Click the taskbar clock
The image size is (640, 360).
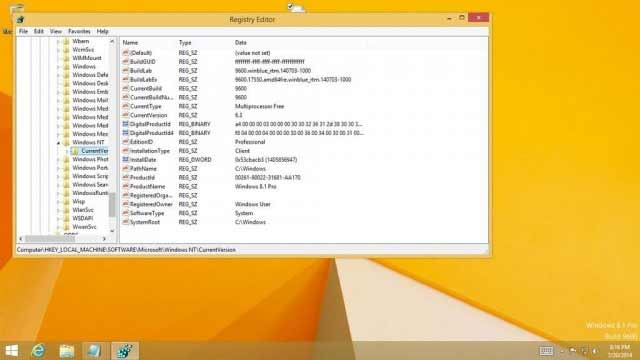pos(620,351)
